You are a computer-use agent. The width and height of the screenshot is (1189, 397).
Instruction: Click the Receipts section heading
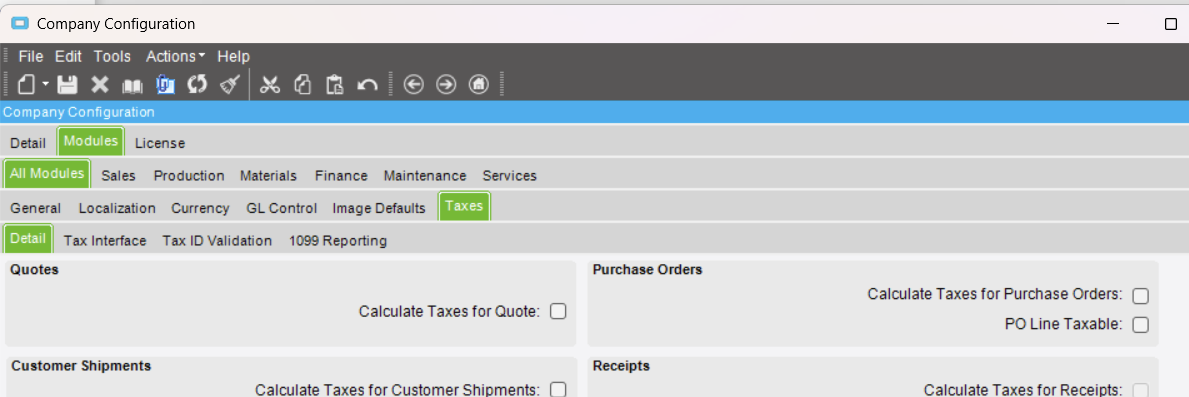[x=621, y=366]
